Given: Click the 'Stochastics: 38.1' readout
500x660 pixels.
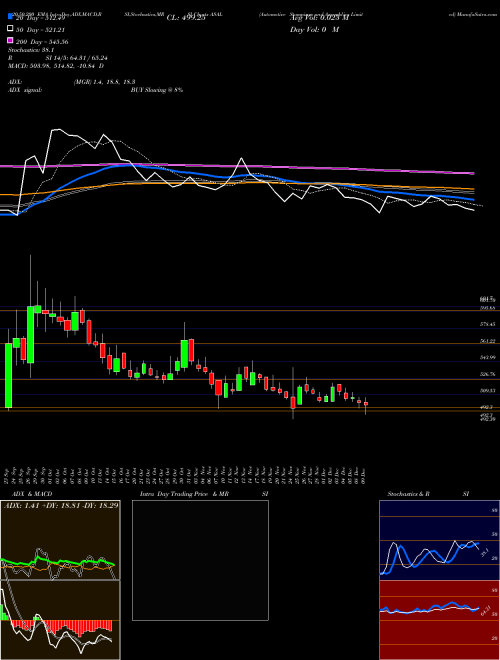Looking at the screenshot, I should [x=31, y=50].
